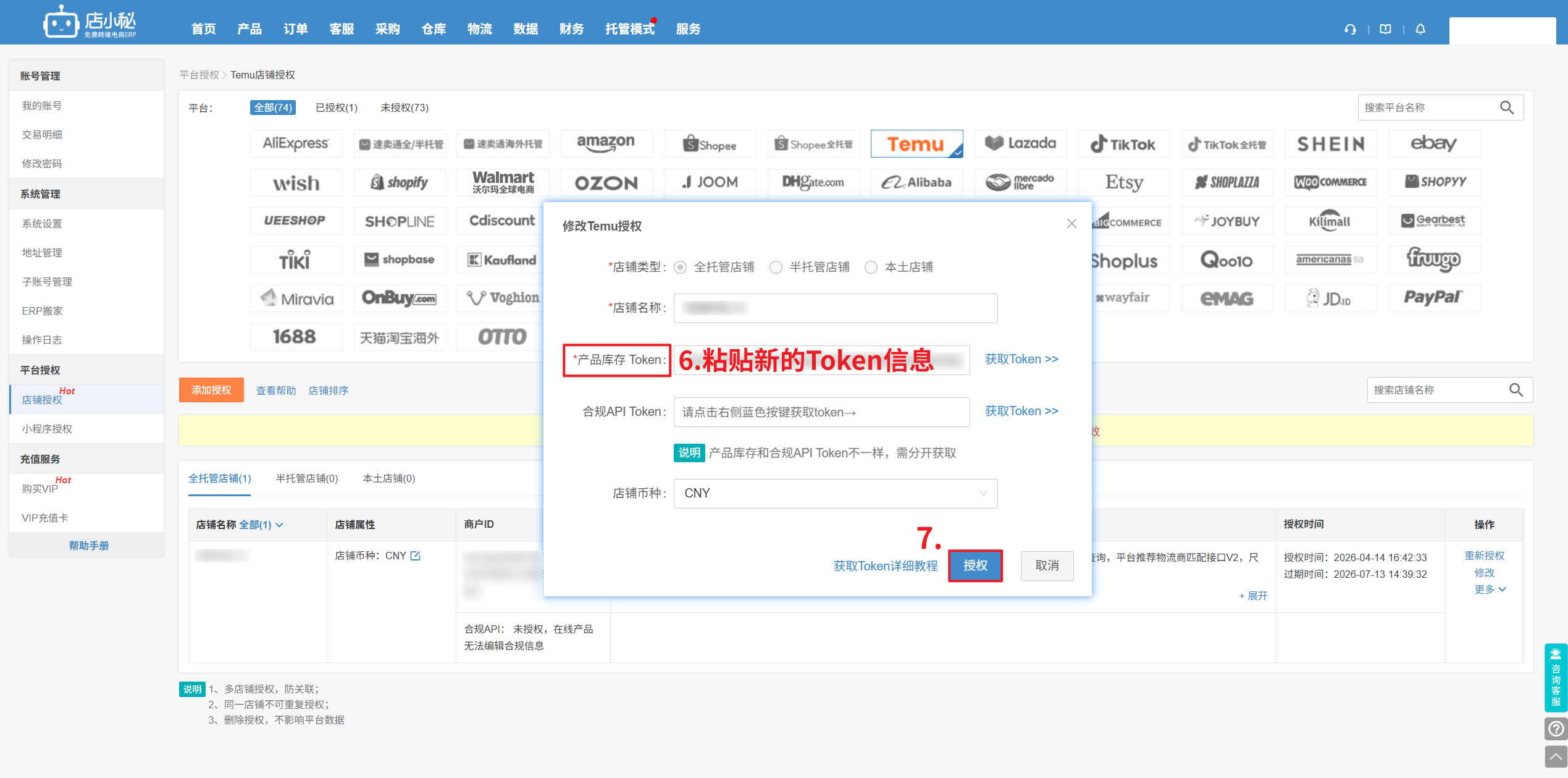Open the notification bell icon
Screen dimensions: 1568x778
1420,29
